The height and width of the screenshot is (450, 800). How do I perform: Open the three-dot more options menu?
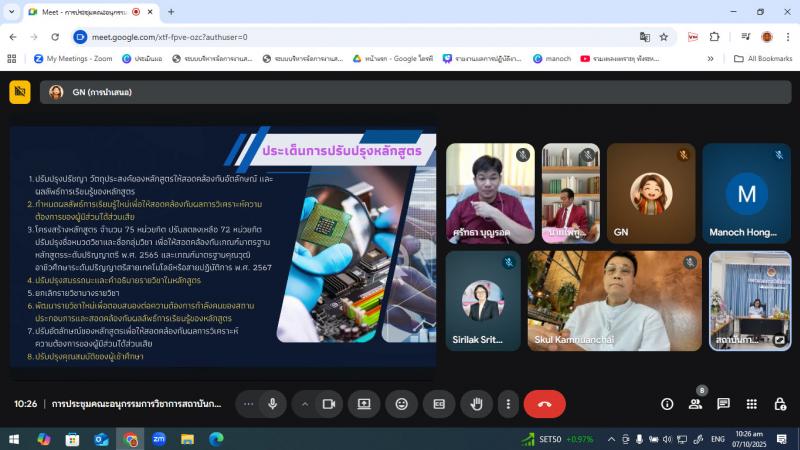pyautogui.click(x=508, y=404)
